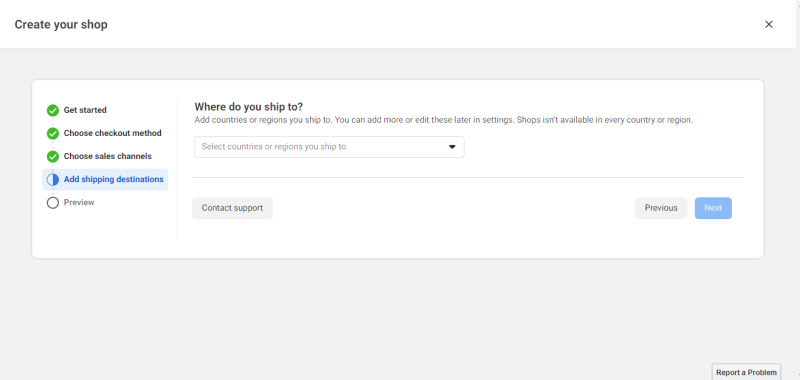
Task: Click the Report a Problem button
Action: tap(746, 372)
